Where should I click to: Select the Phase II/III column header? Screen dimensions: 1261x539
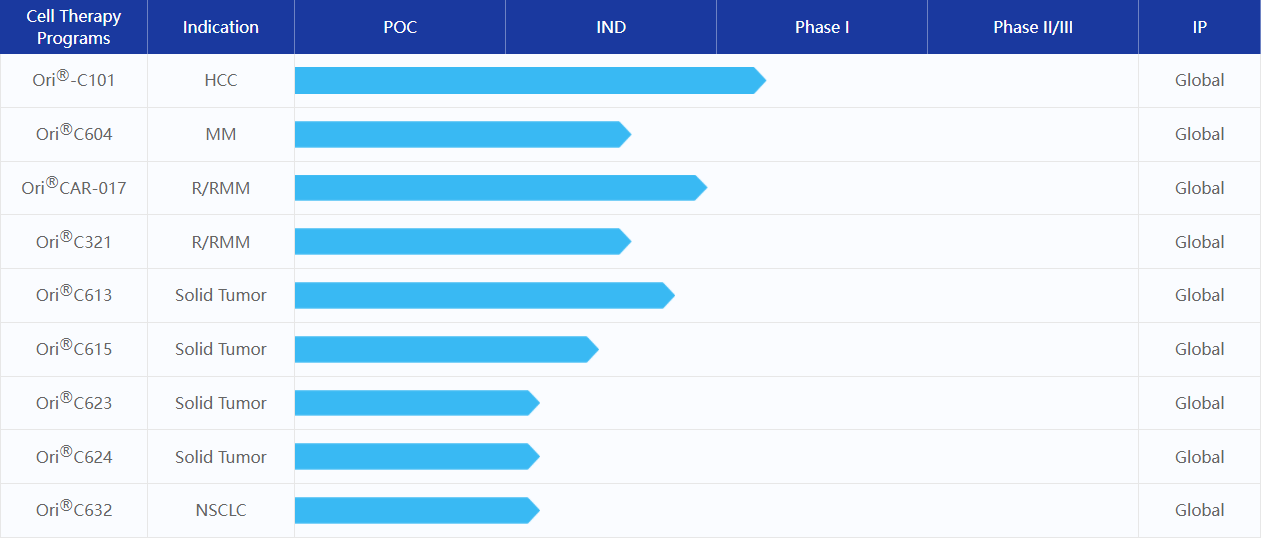click(x=1033, y=27)
